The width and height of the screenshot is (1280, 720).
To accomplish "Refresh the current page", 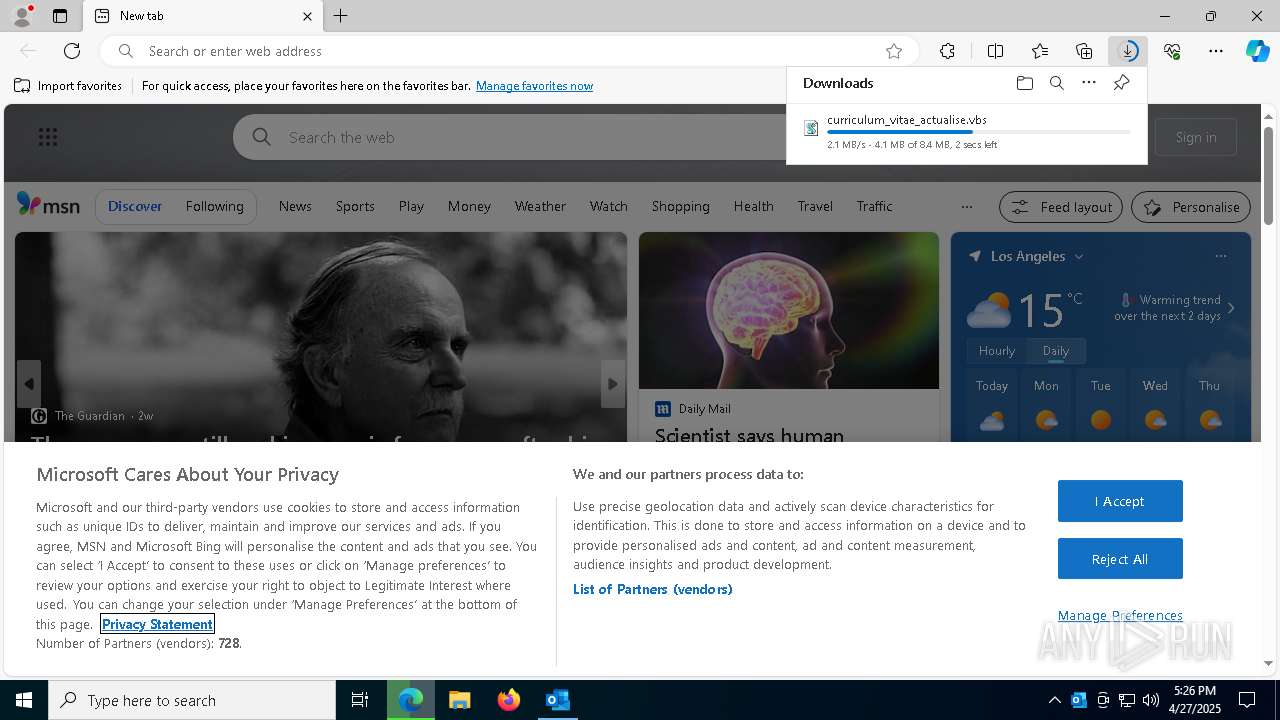I will point(72,51).
